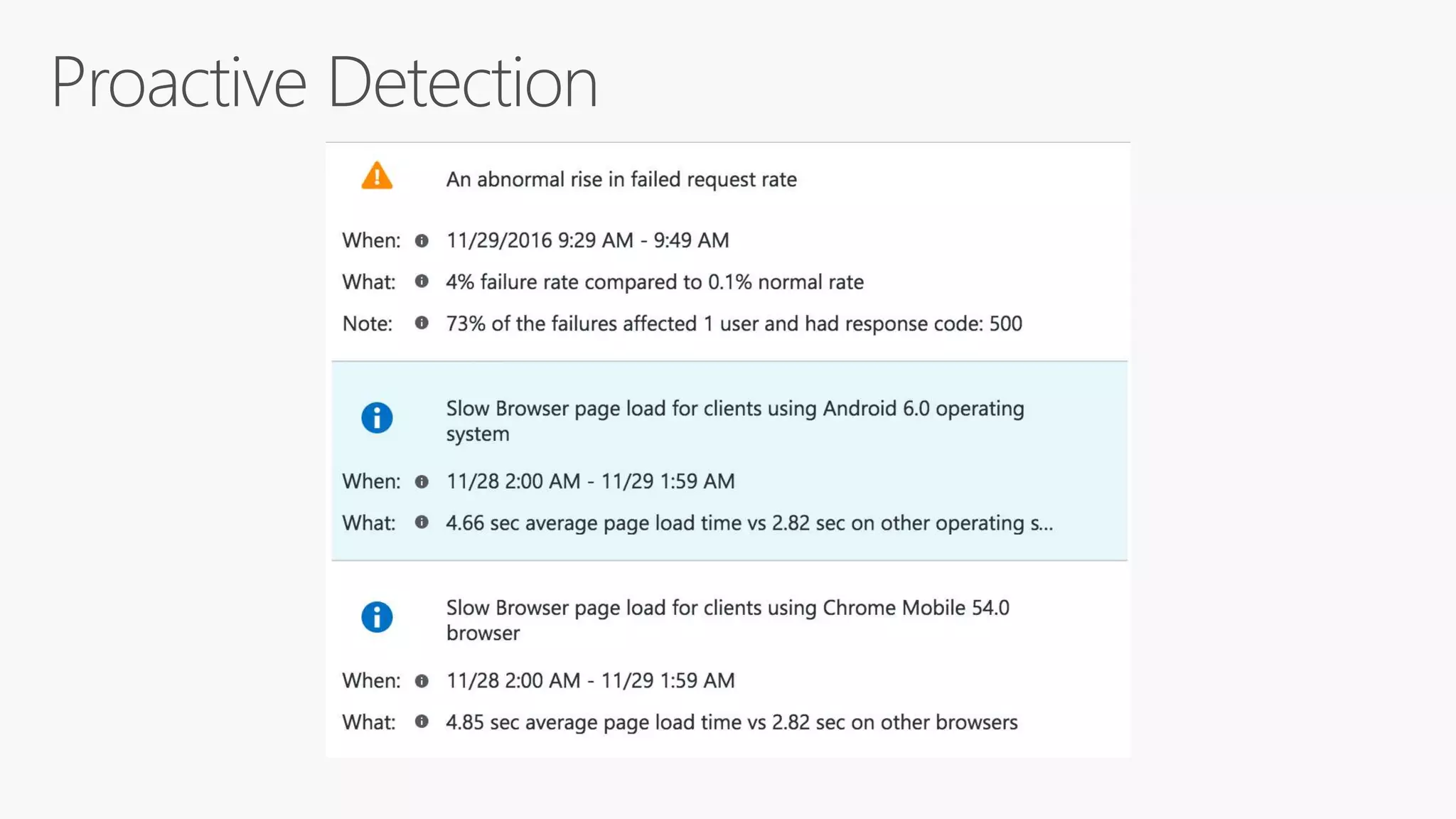Click the orange warning triangle icon
Screen dimensions: 1456x819
(377, 176)
